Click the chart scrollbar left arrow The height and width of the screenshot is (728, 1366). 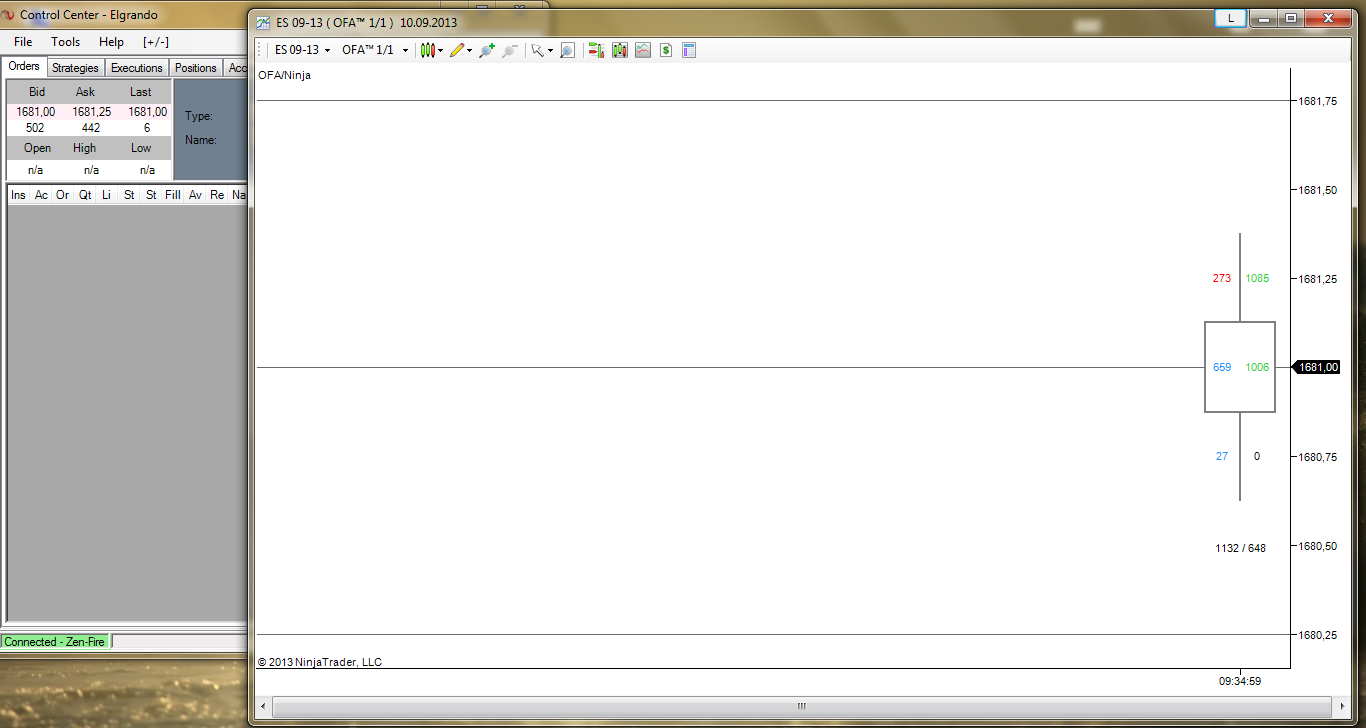coord(264,706)
